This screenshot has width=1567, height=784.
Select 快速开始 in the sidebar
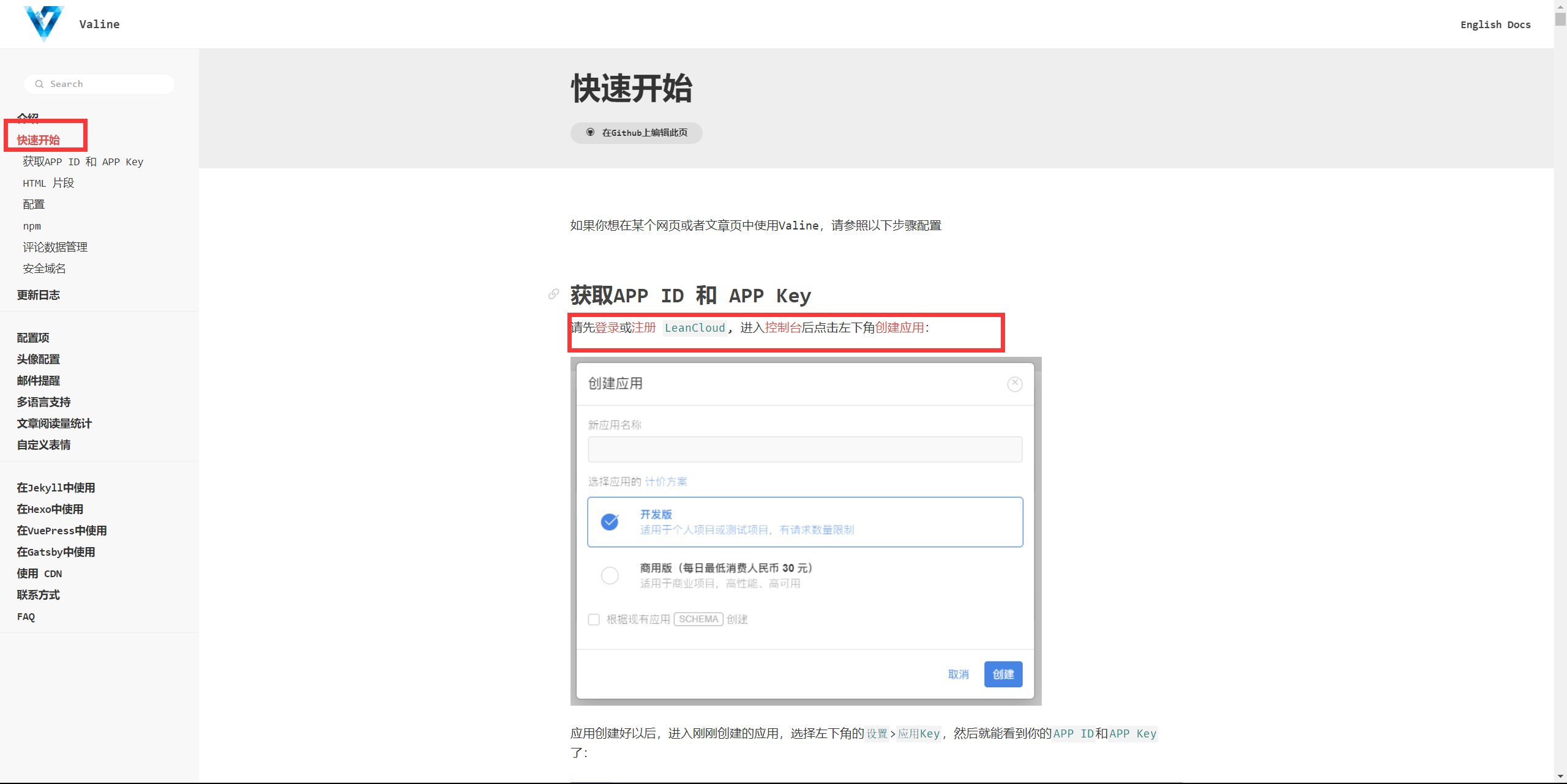point(39,140)
